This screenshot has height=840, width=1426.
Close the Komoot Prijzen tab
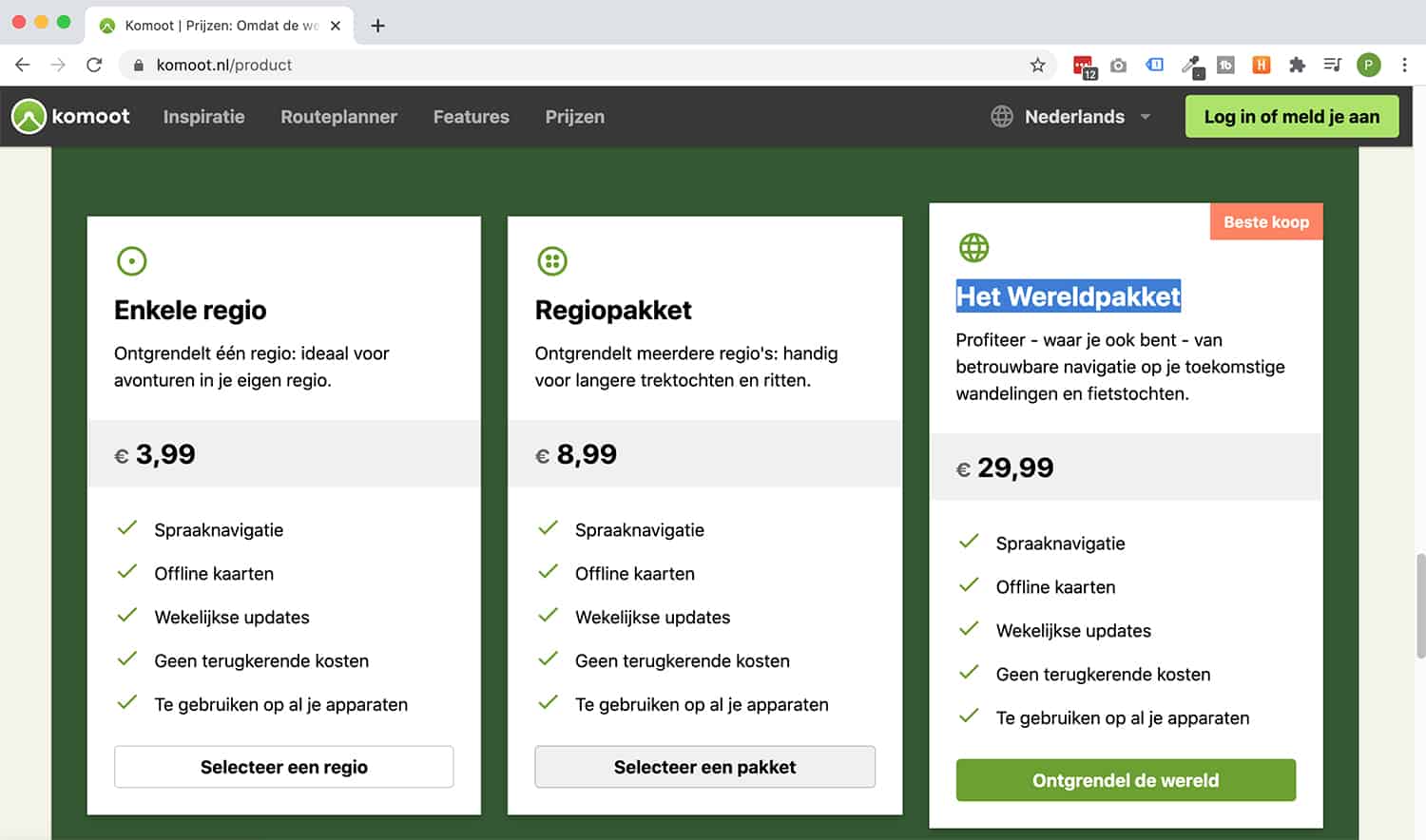click(x=336, y=26)
